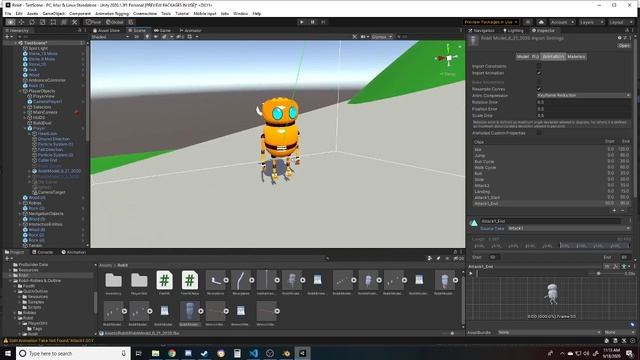Enable Animated Custom Properties checkbox
The height and width of the screenshot is (360, 640).
click(x=539, y=133)
